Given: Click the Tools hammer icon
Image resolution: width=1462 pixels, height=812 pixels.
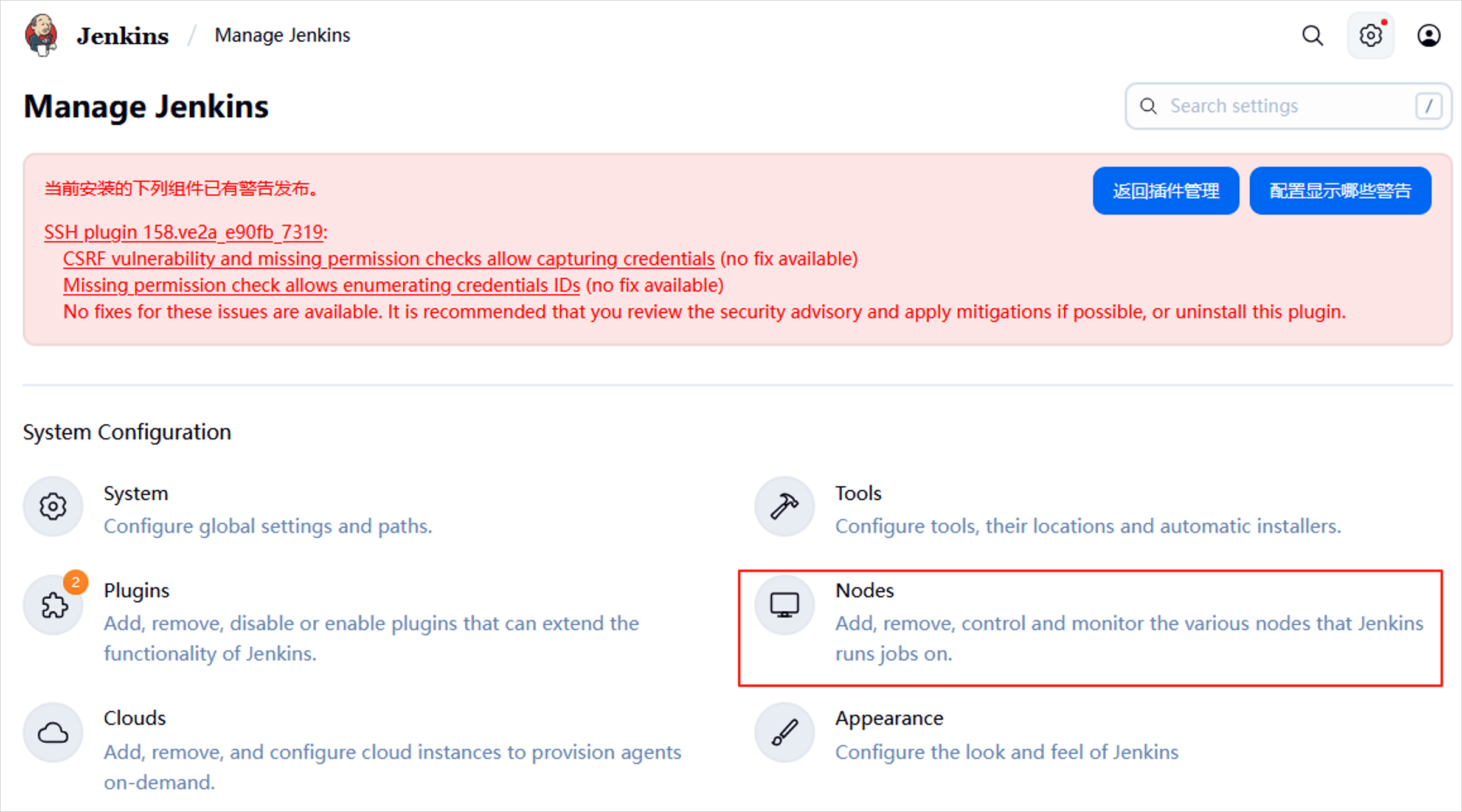Looking at the screenshot, I should (785, 506).
